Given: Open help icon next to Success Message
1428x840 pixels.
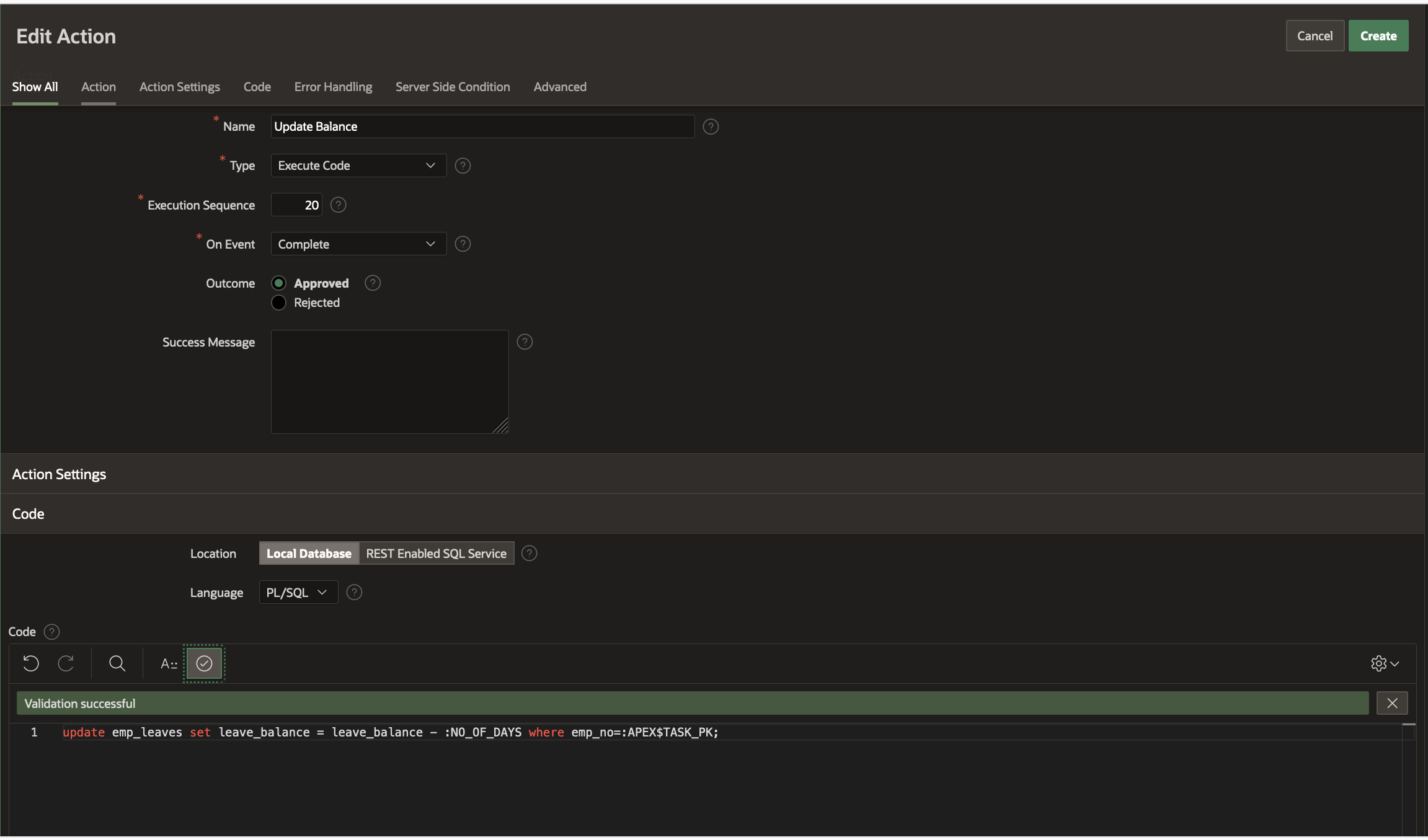Looking at the screenshot, I should pos(525,342).
